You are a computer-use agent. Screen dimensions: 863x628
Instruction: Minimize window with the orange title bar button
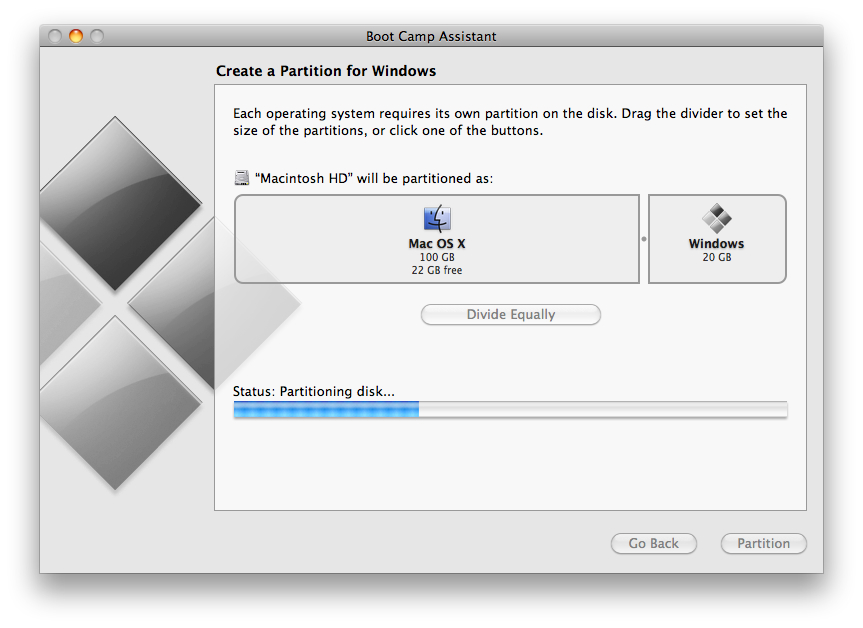click(76, 36)
